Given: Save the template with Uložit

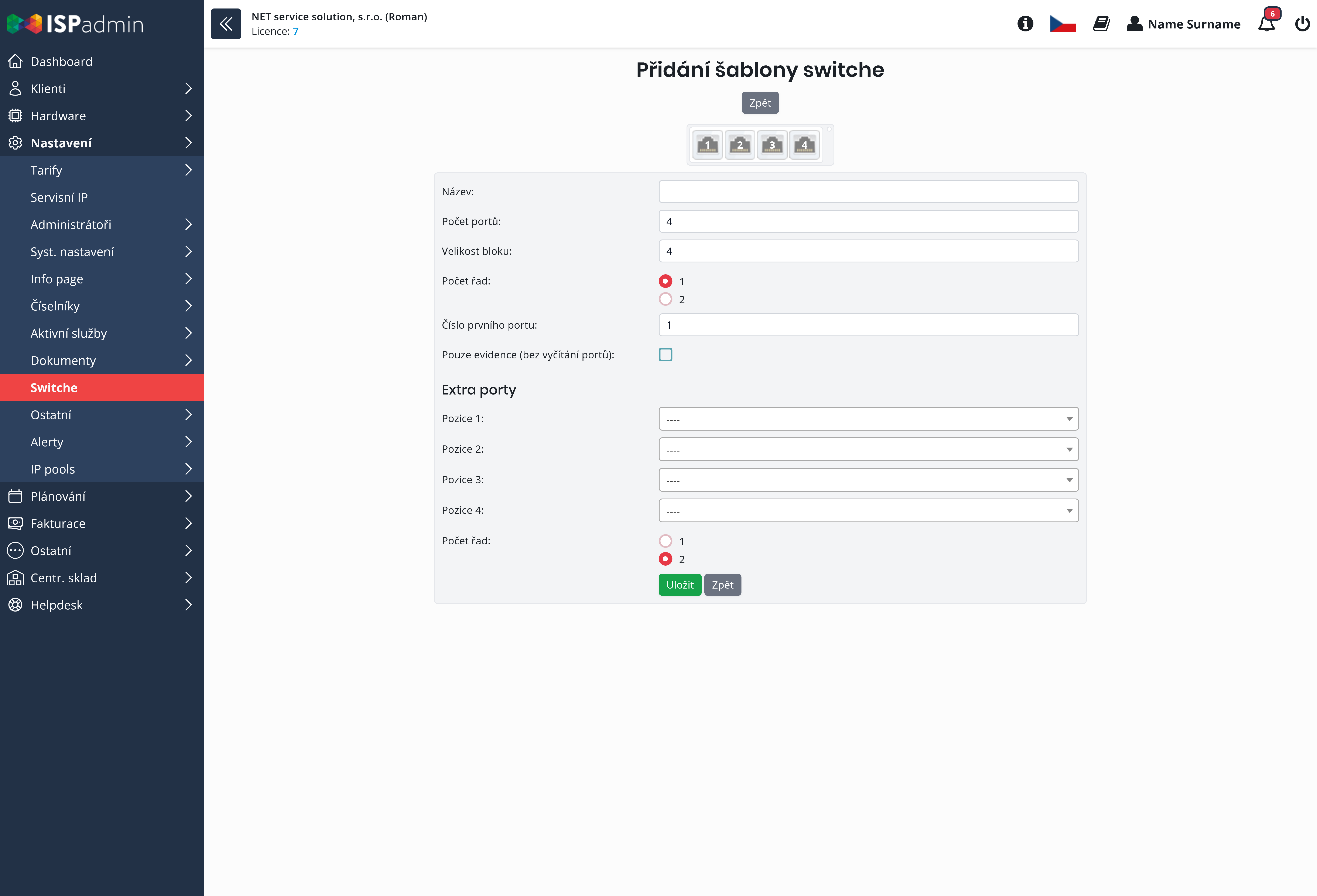Looking at the screenshot, I should [680, 585].
